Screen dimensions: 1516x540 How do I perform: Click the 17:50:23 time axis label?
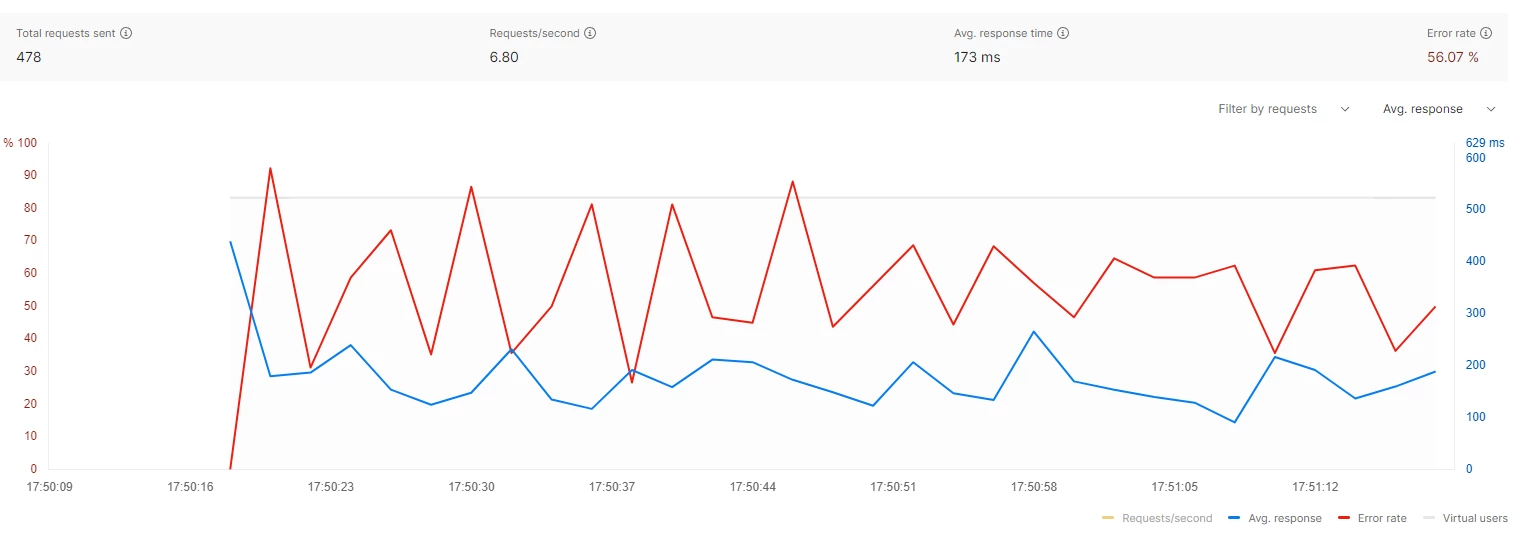pos(330,487)
